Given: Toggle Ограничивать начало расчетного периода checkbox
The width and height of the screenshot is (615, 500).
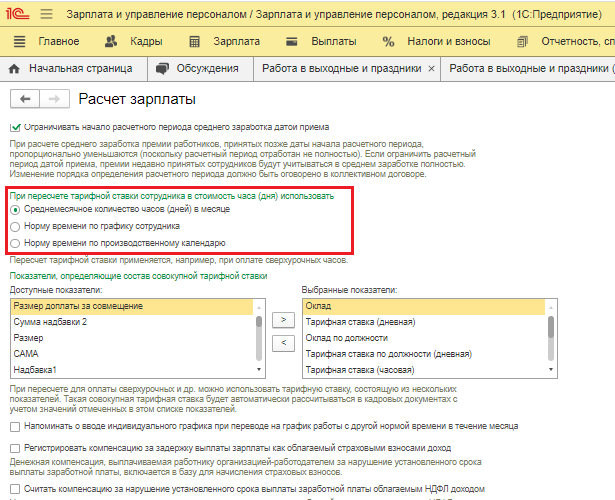Looking at the screenshot, I should point(15,127).
